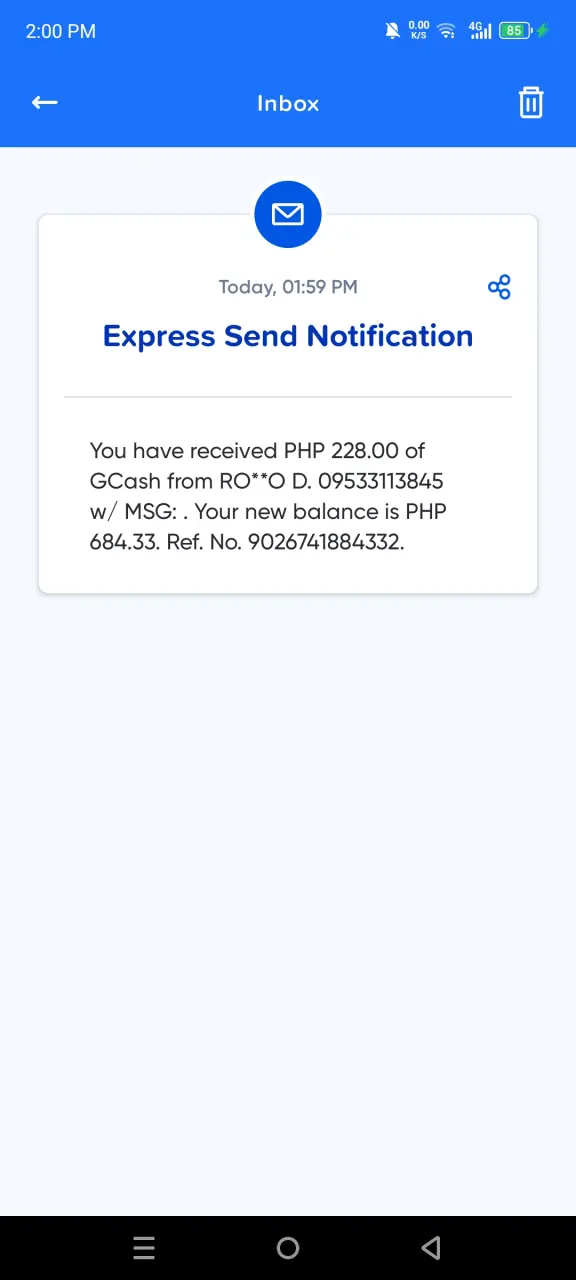Tap the back arrow in the header
576x1280 pixels.
tap(44, 103)
